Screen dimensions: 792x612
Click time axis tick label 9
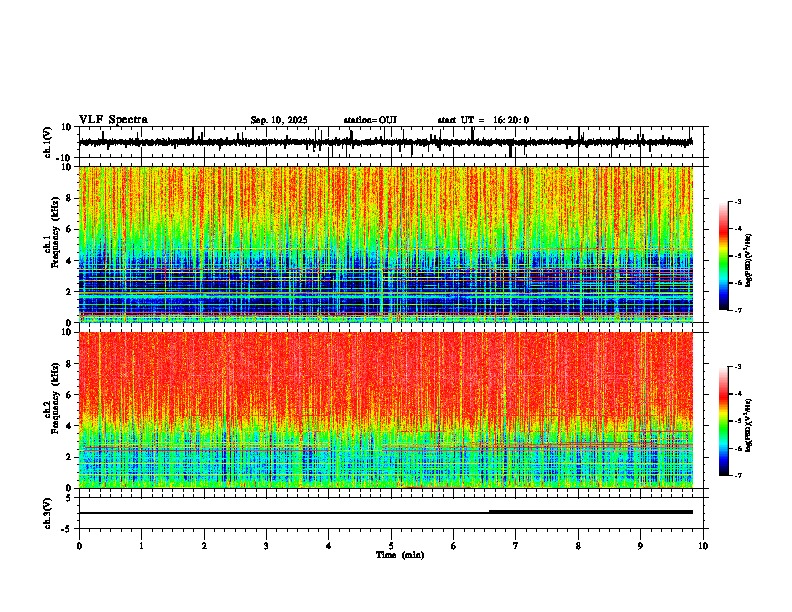click(640, 546)
